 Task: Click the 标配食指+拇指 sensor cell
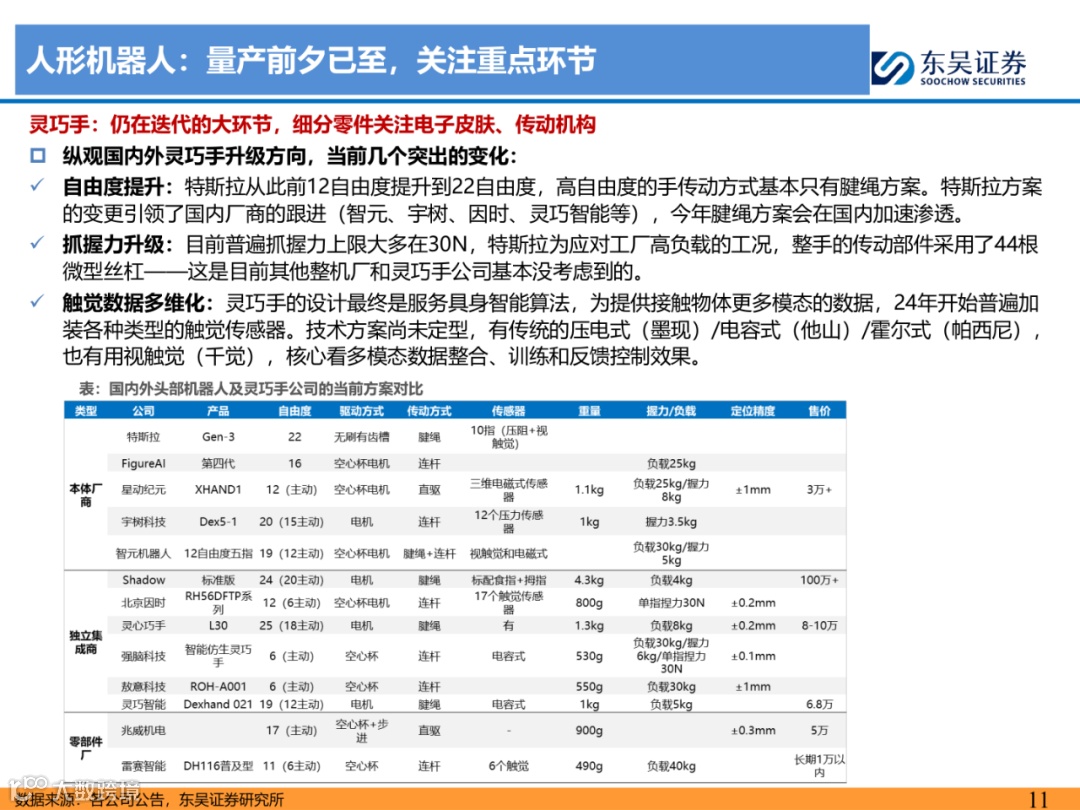pos(508,580)
